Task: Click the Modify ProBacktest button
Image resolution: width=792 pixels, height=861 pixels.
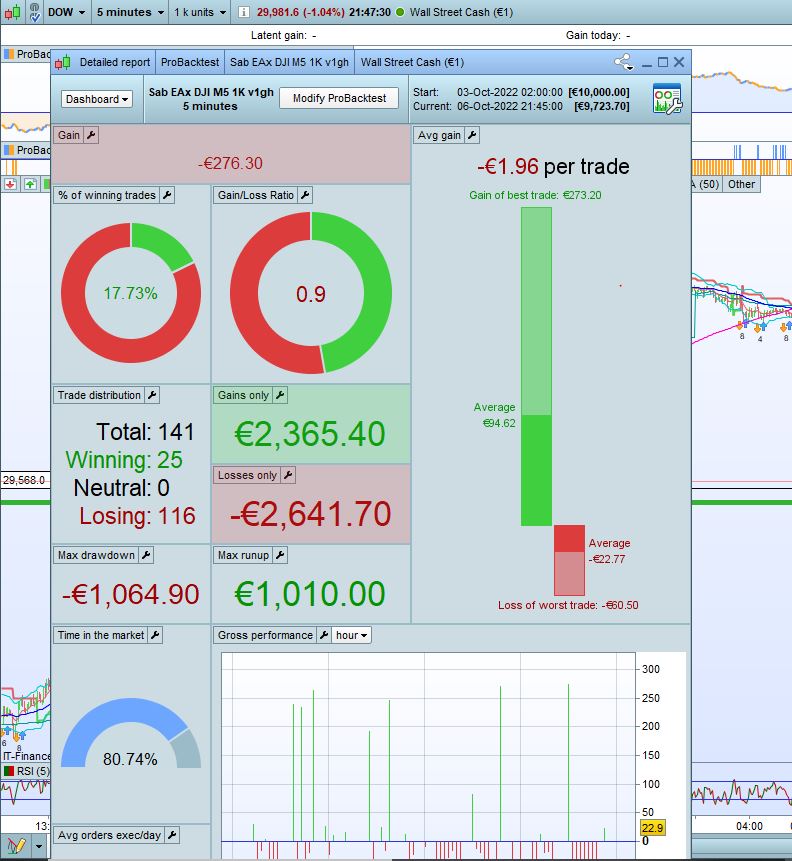Action: 339,98
